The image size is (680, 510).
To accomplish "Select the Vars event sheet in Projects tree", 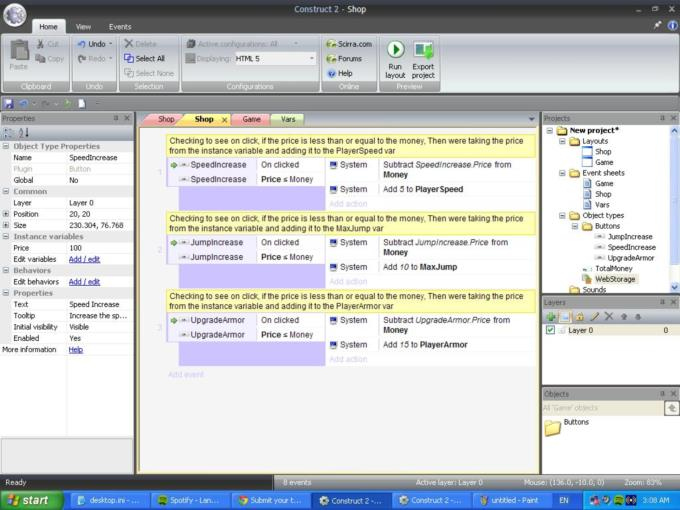I will pos(602,205).
